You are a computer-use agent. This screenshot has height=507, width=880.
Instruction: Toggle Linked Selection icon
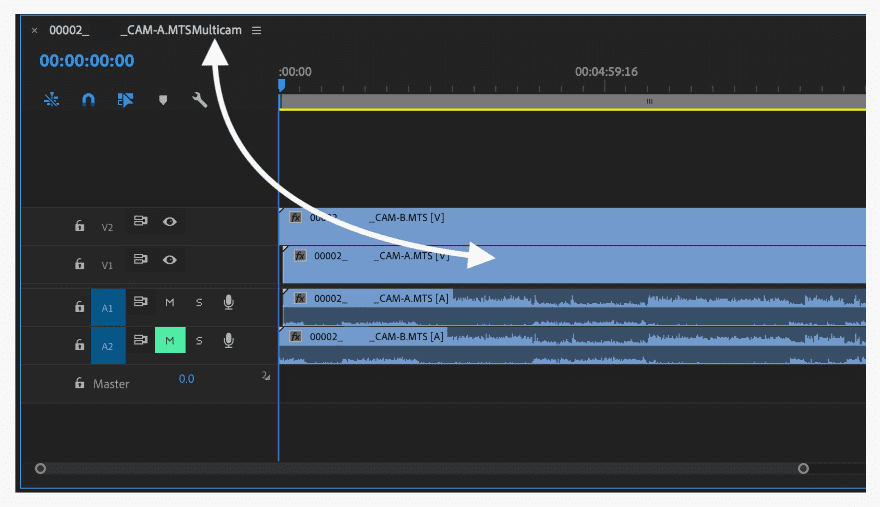(125, 99)
